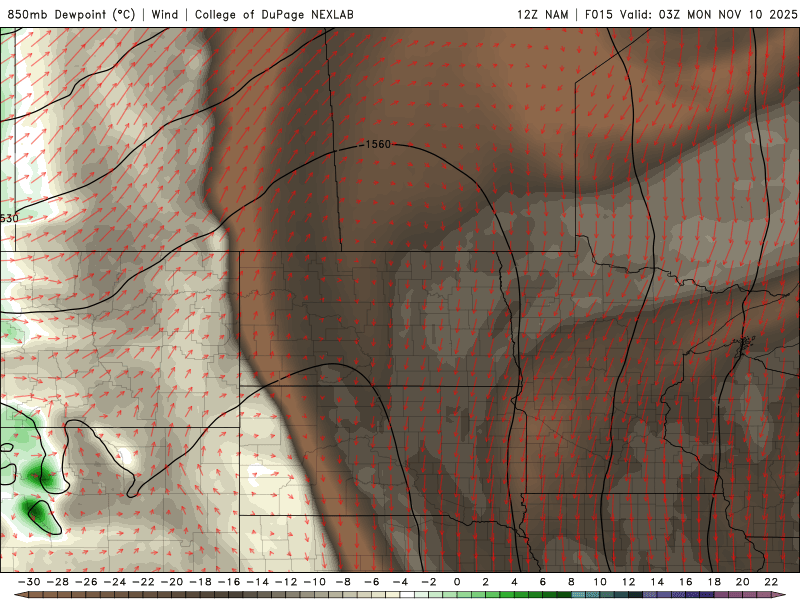
Task: Click the "0" legend value
Action: tap(457, 582)
